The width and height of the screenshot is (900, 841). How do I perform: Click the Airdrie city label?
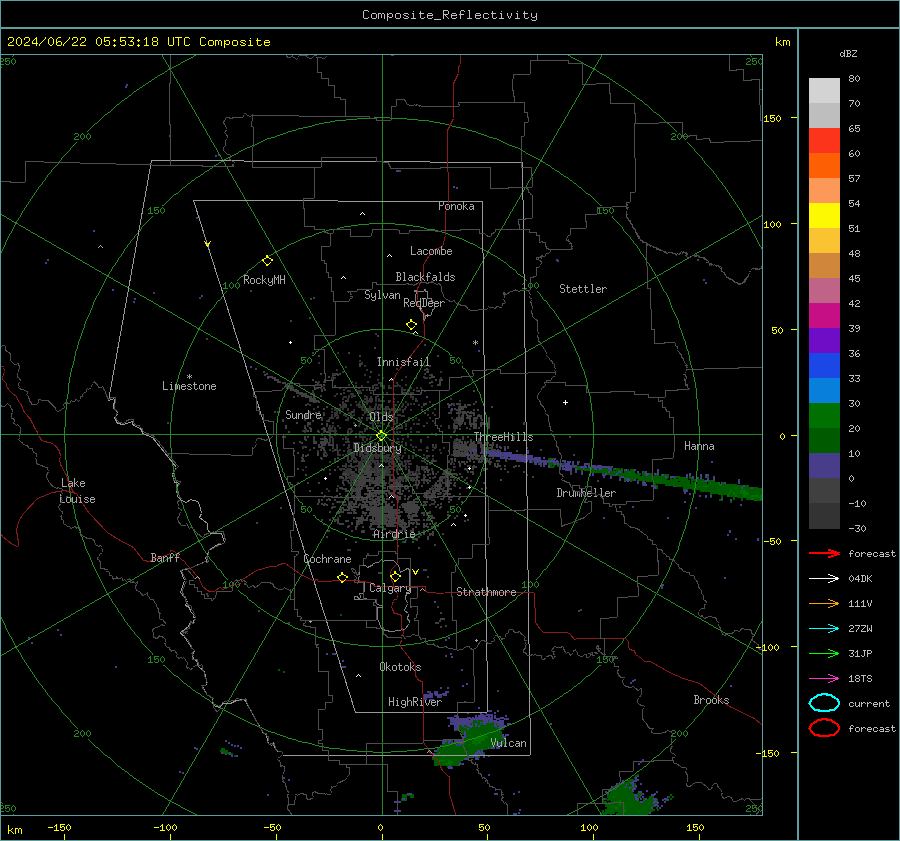point(394,534)
